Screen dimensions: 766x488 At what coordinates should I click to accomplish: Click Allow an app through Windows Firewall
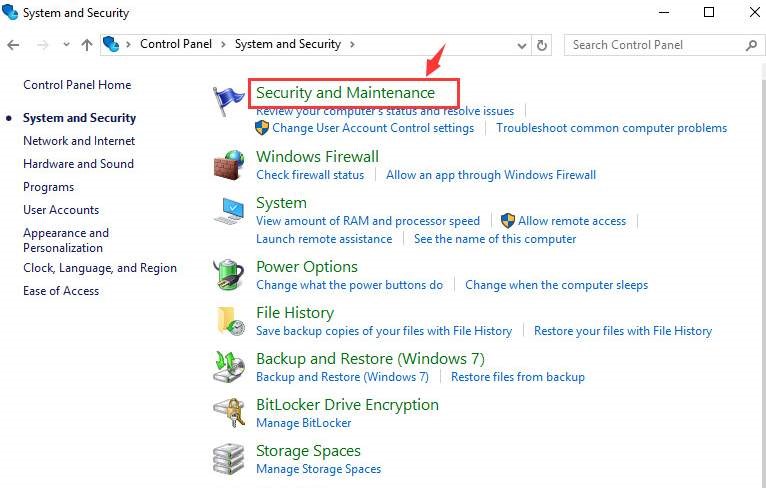coord(491,175)
